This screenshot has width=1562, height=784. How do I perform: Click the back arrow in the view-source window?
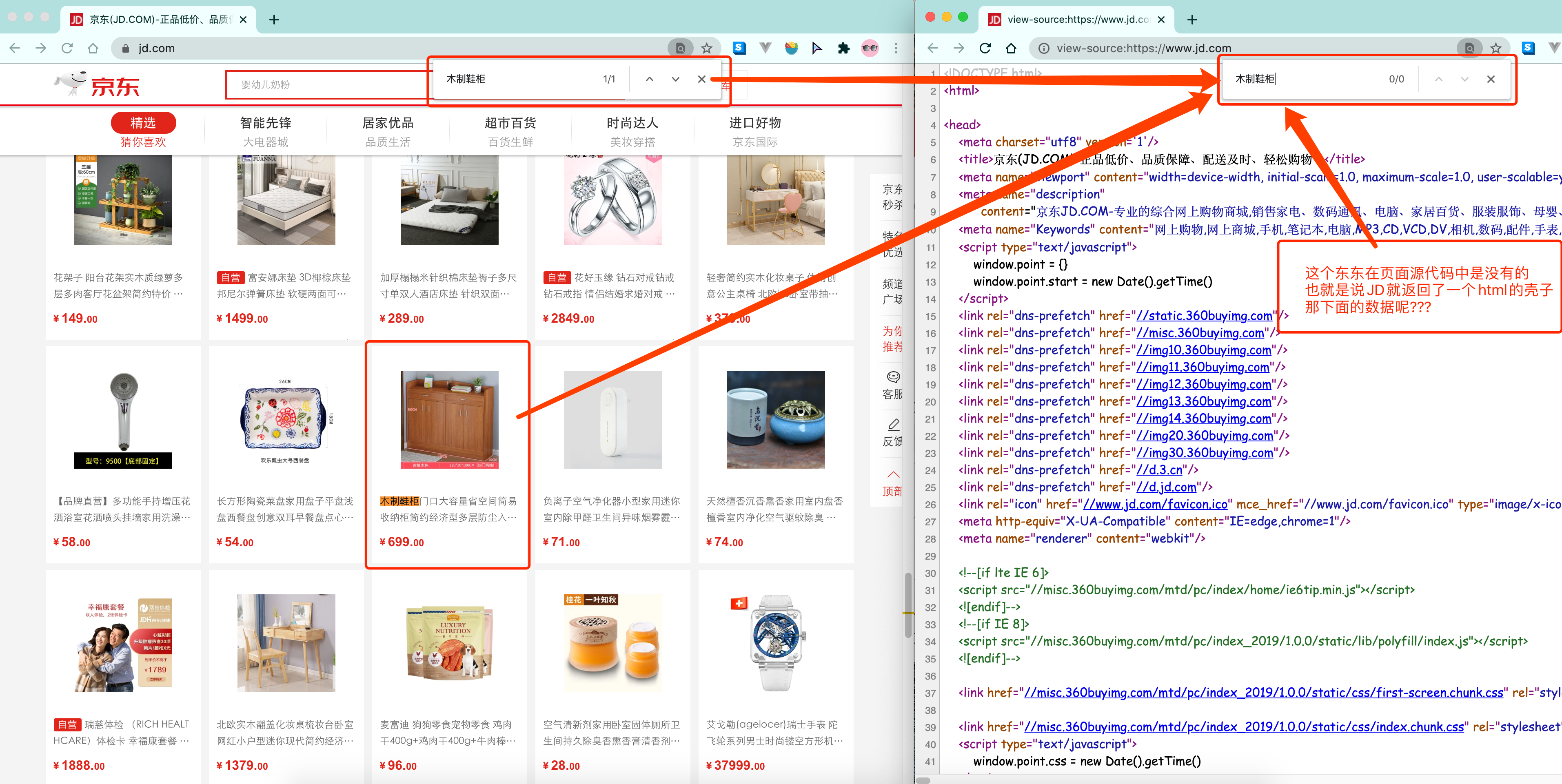(933, 48)
